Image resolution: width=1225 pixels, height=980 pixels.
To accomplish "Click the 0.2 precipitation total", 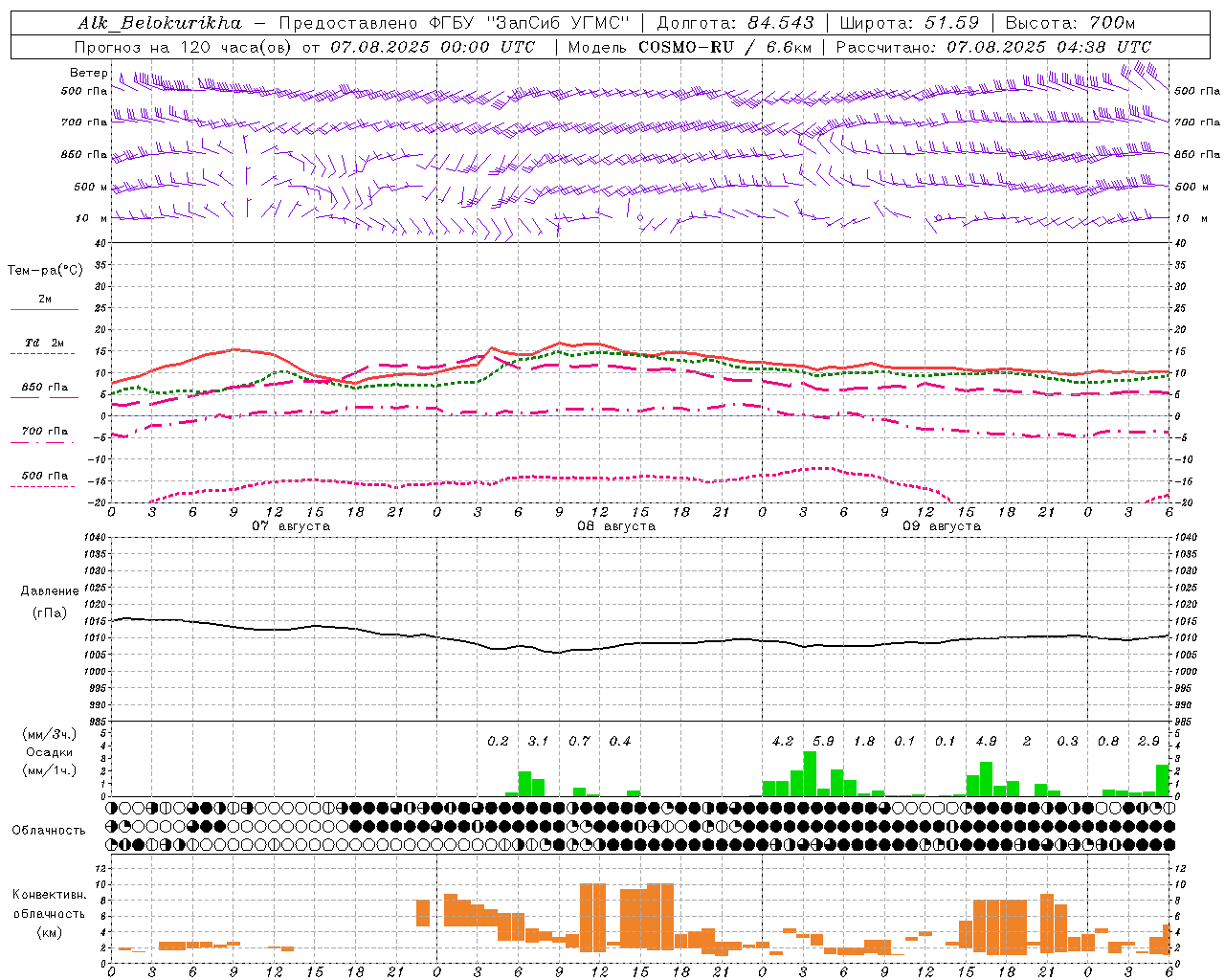I will tap(498, 741).
